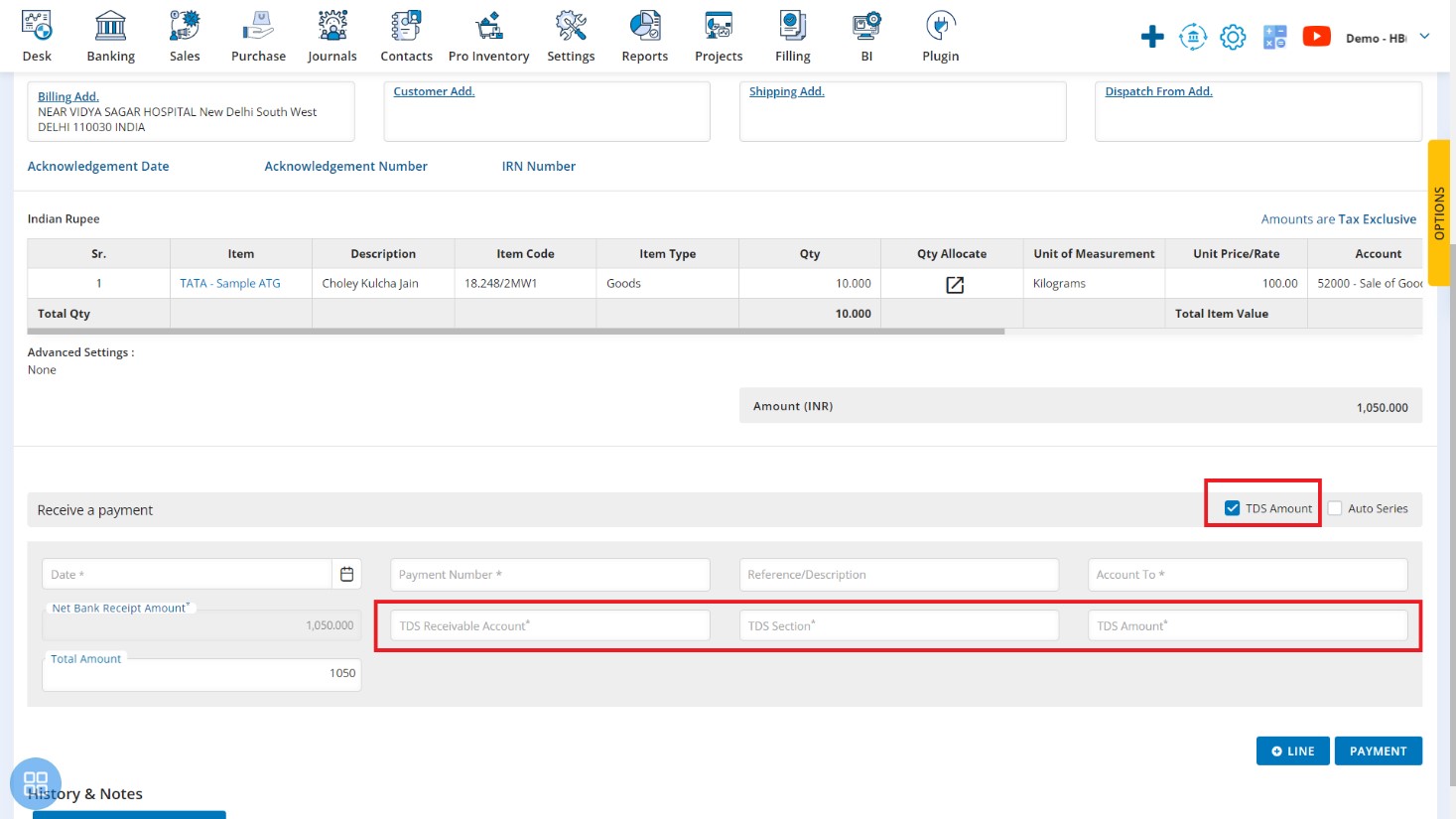The height and width of the screenshot is (819, 1456).
Task: Click the 52000 - Sale of Goods account cell
Action: [1366, 283]
